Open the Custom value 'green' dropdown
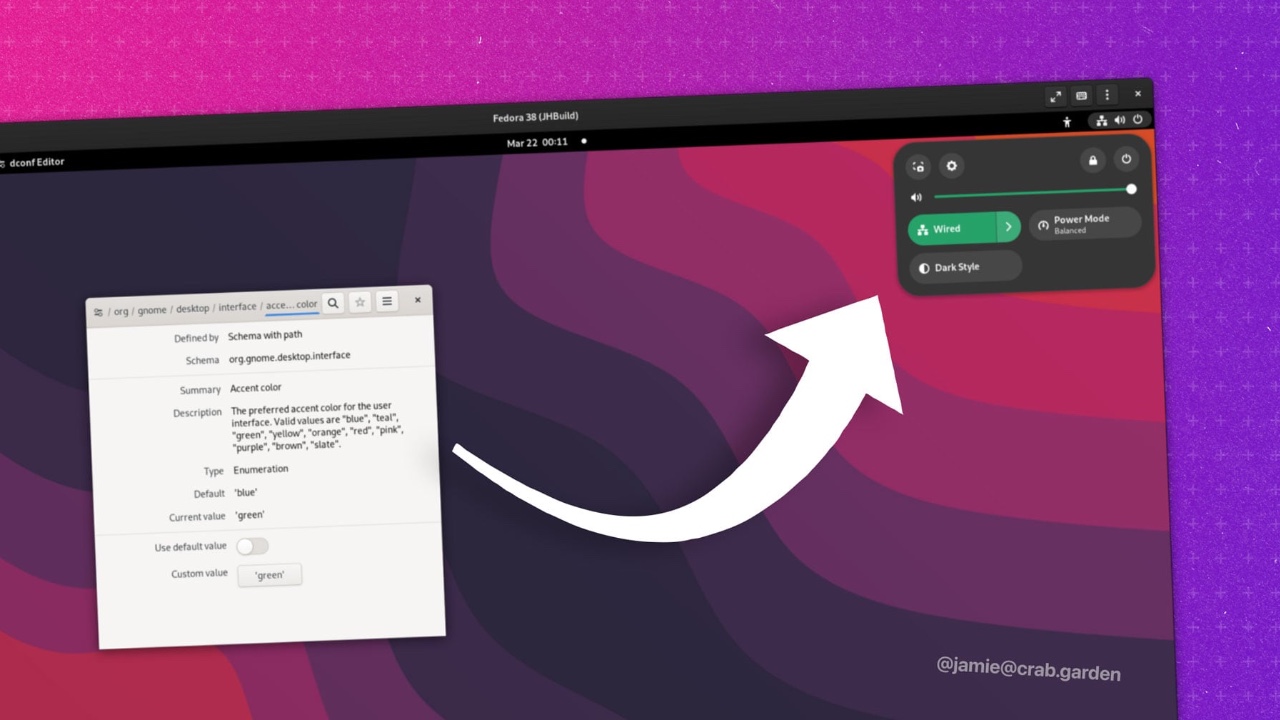This screenshot has height=720, width=1280. pyautogui.click(x=269, y=575)
